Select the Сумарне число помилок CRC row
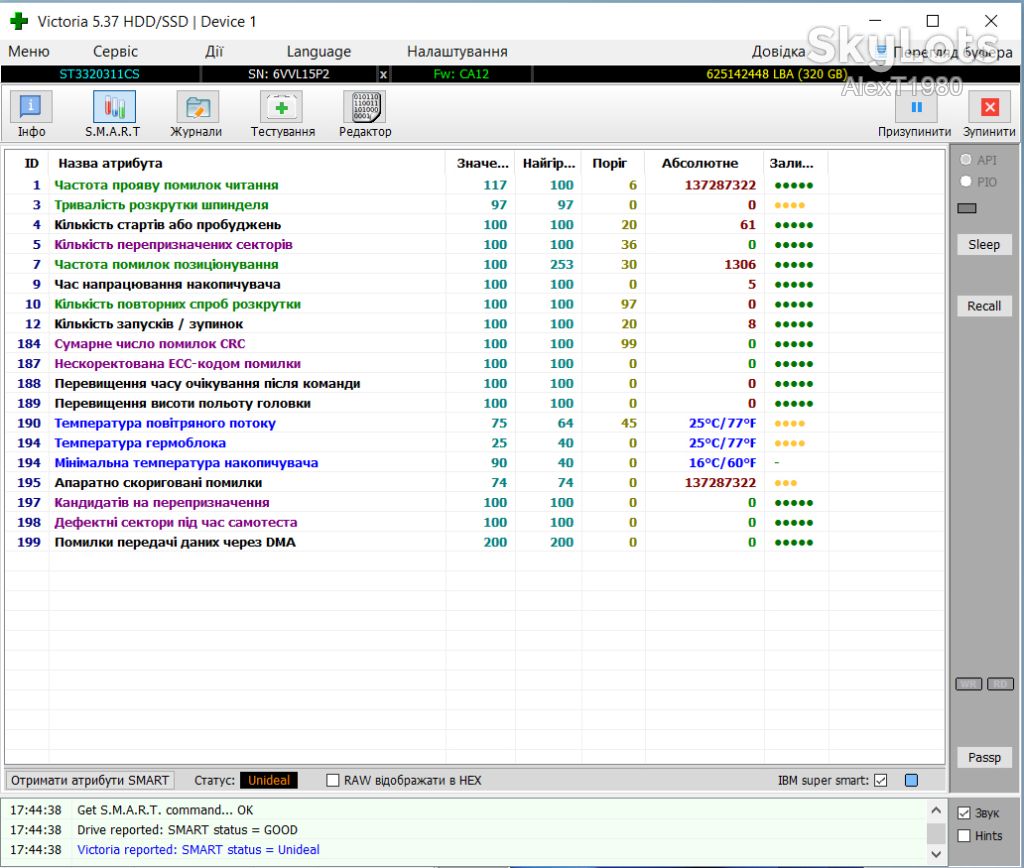The height and width of the screenshot is (868, 1024). coord(475,344)
